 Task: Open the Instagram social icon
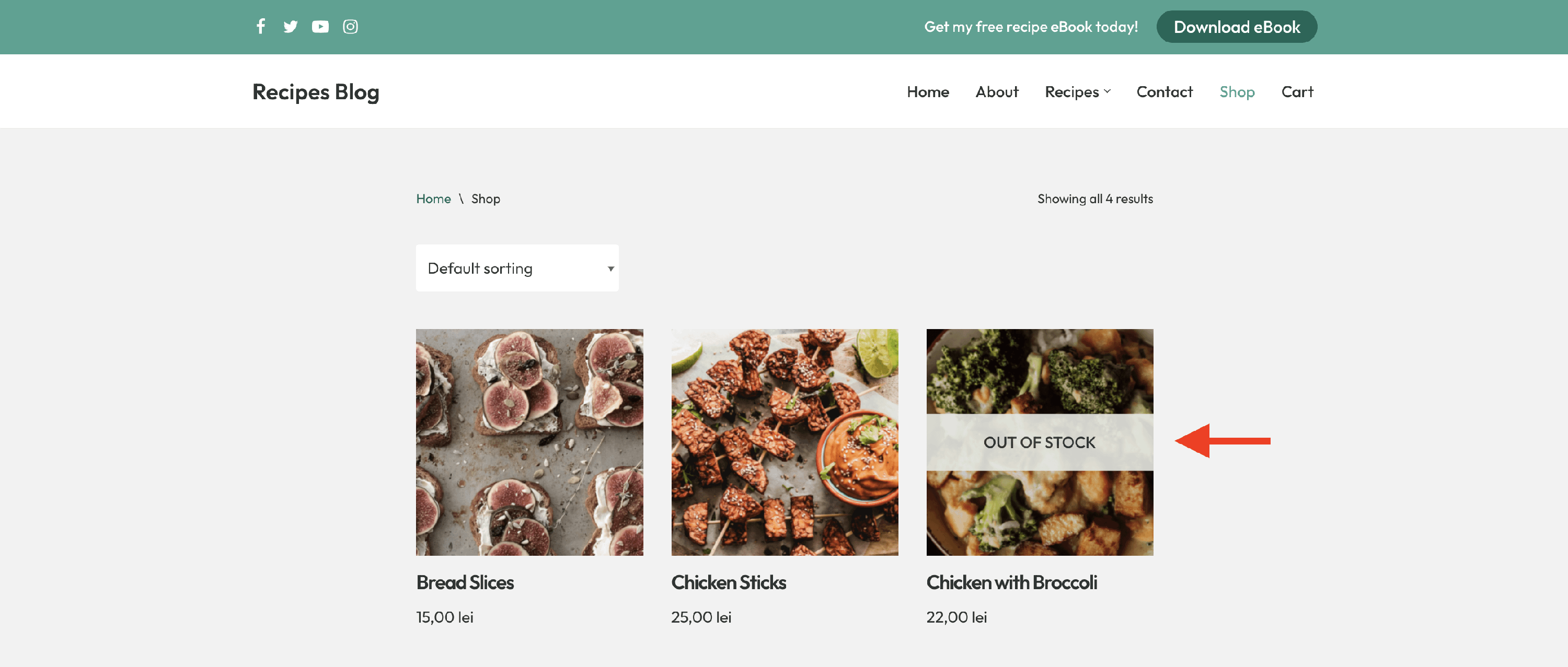[350, 27]
